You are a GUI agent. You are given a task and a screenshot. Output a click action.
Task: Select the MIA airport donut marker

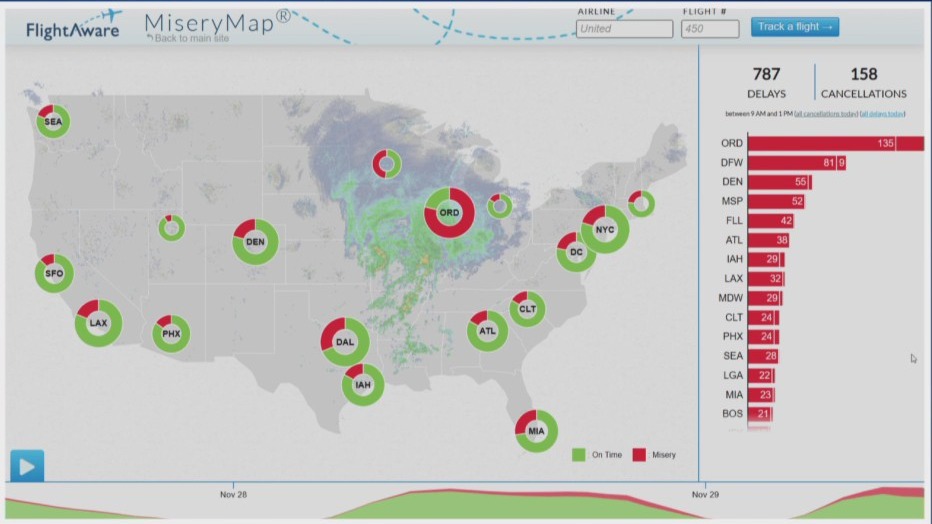tap(537, 430)
